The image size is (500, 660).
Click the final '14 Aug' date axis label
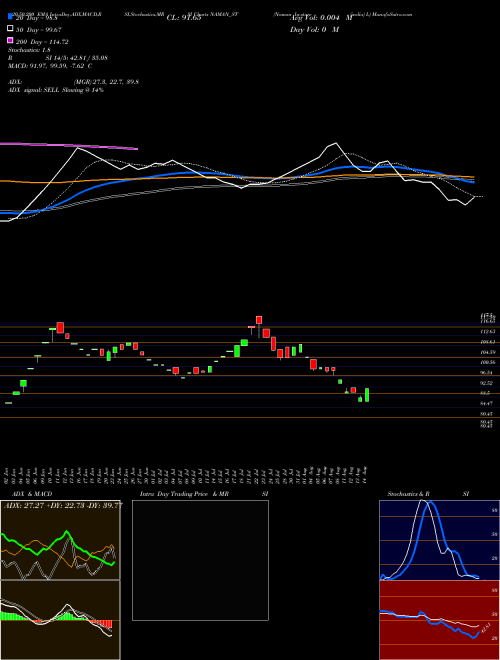[x=366, y=474]
